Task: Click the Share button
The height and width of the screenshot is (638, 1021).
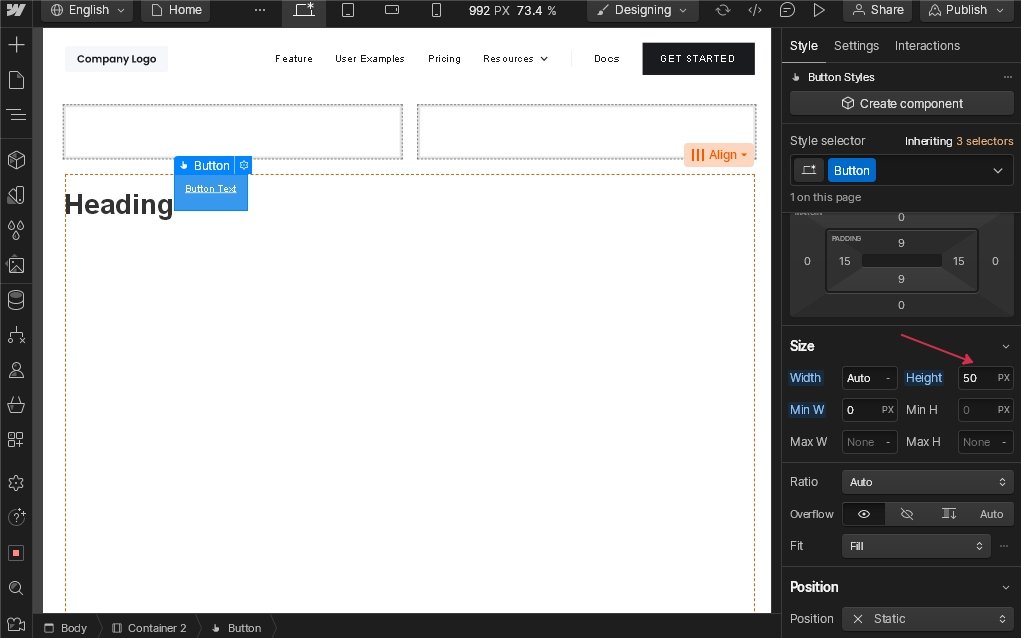Action: point(878,10)
